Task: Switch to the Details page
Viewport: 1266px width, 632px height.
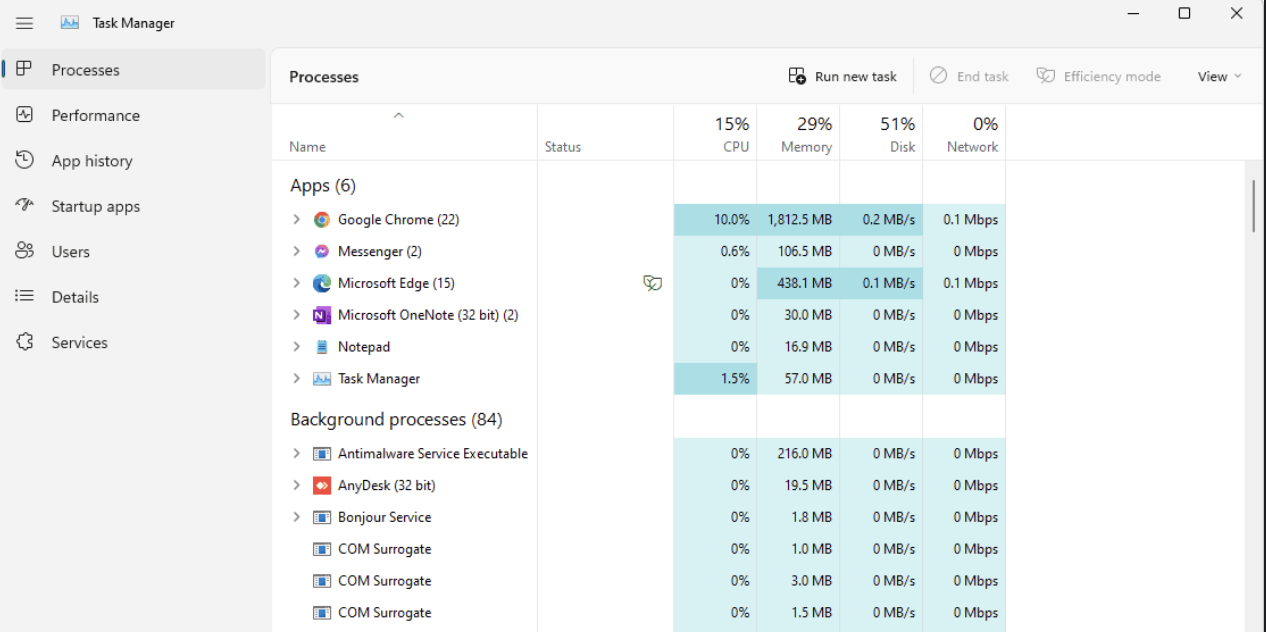Action: [134, 297]
